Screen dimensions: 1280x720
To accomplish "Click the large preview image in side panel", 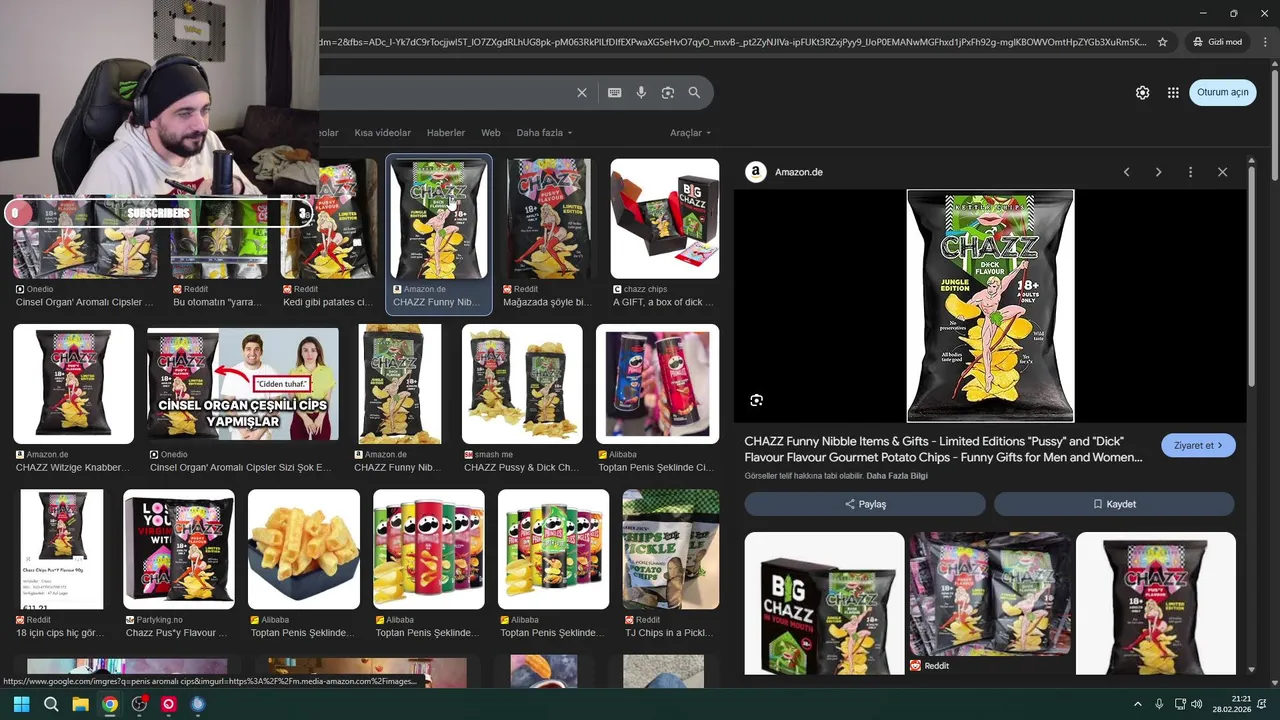I will (990, 306).
